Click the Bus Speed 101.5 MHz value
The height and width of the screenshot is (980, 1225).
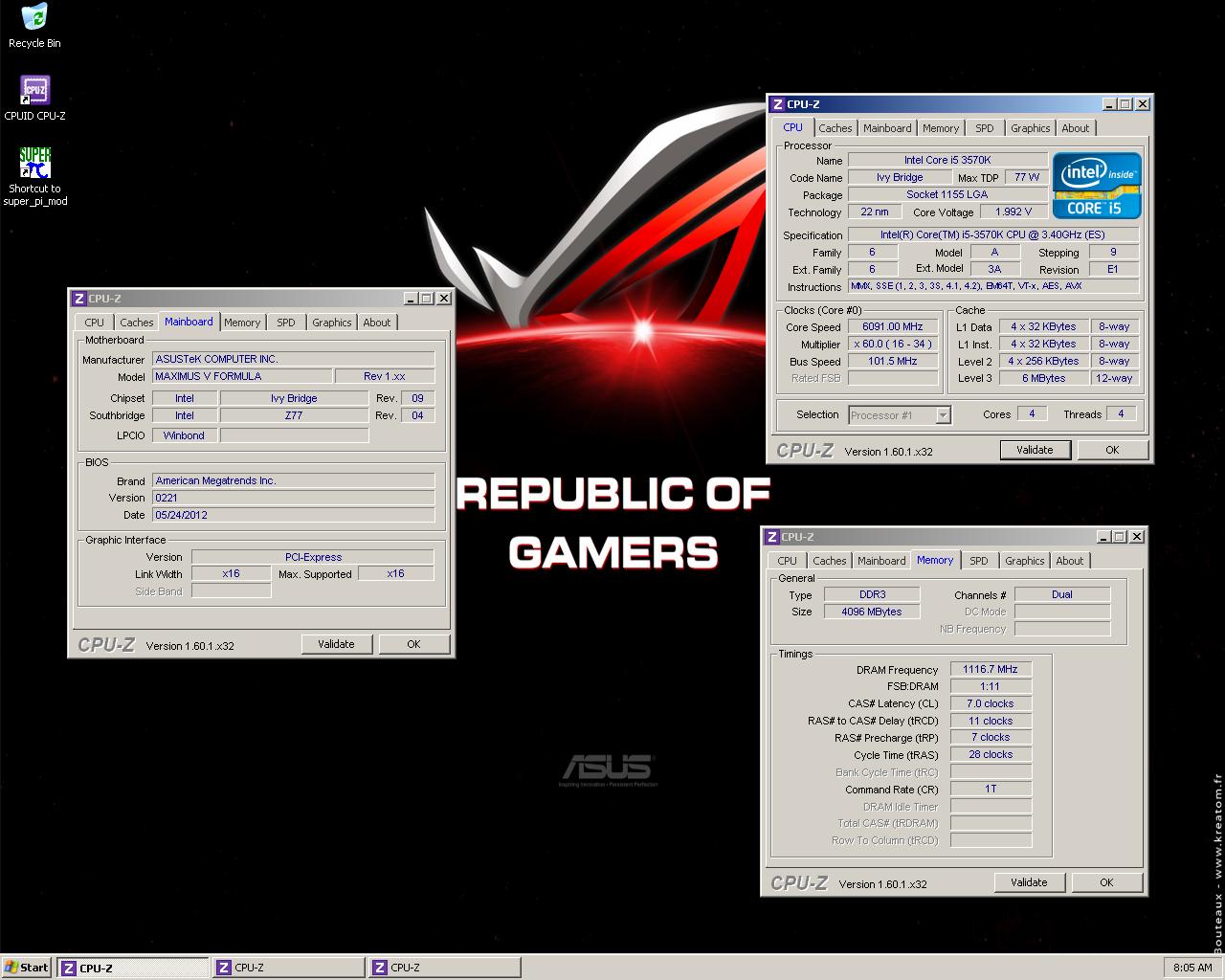pos(893,361)
